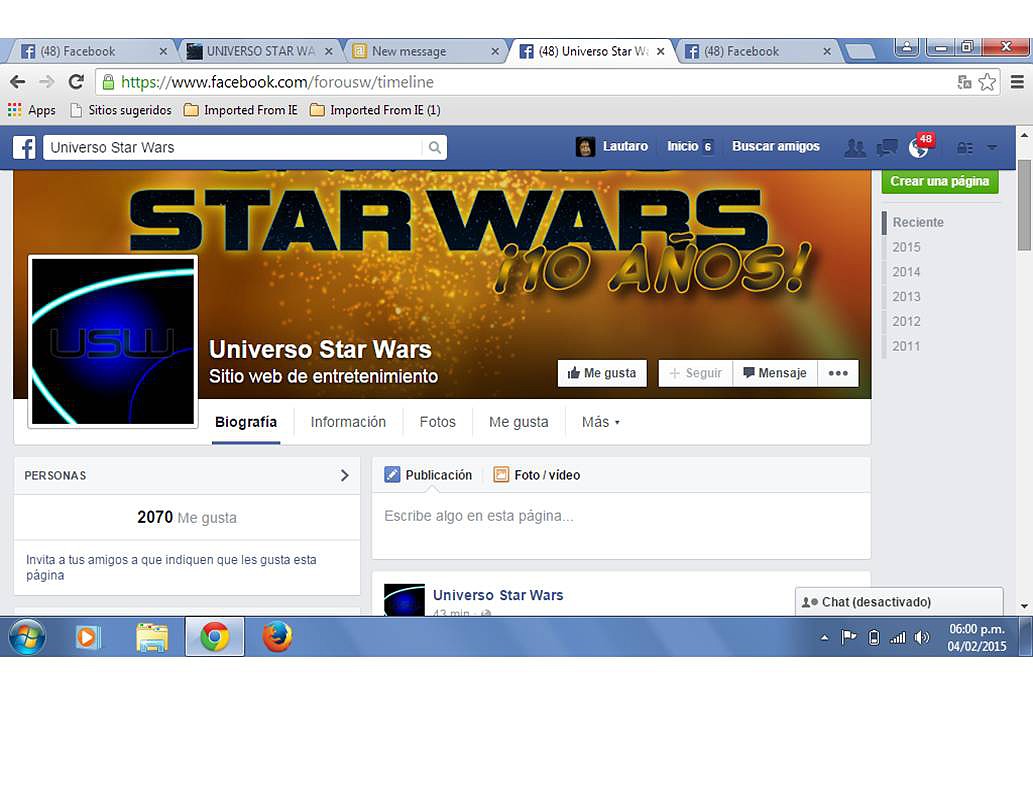1033x793 pixels.
Task: Click Crear una página green button
Action: pyautogui.click(x=939, y=181)
